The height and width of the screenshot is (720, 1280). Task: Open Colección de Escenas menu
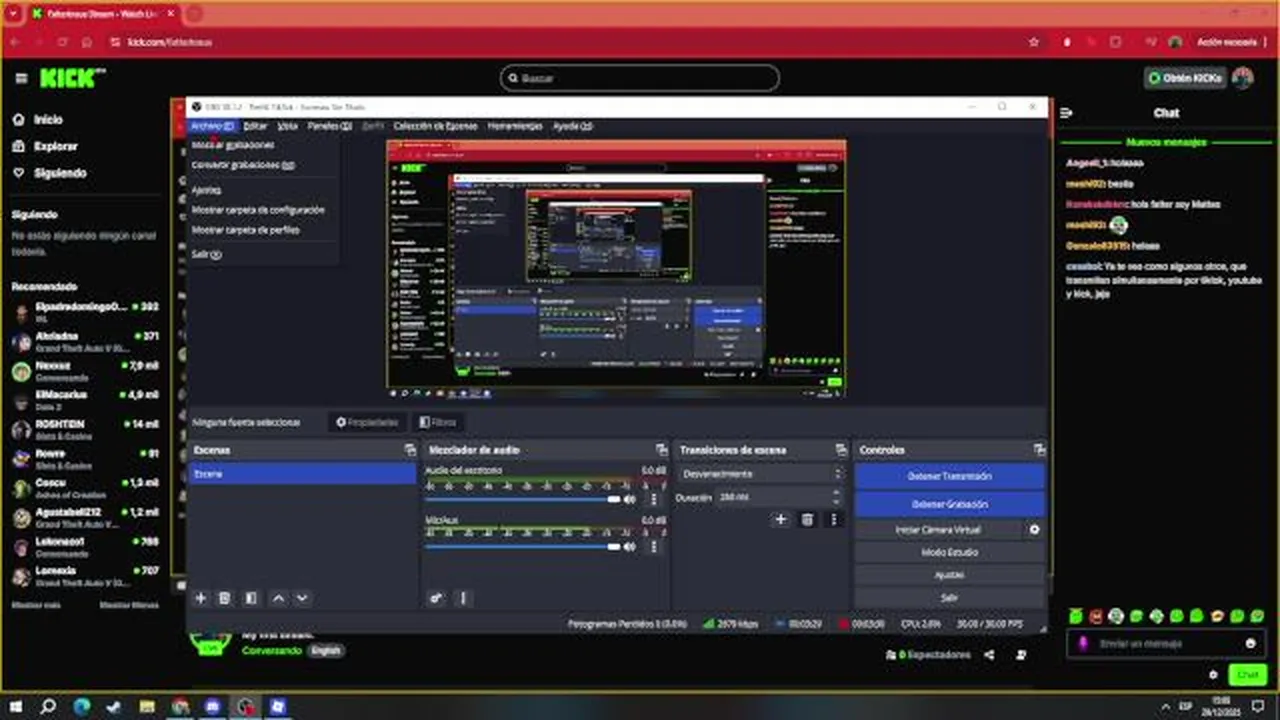click(x=435, y=126)
